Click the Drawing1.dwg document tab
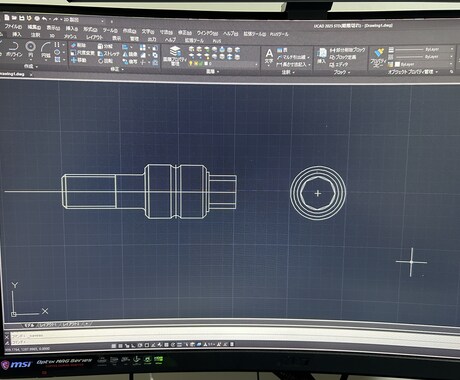 (x=12, y=74)
